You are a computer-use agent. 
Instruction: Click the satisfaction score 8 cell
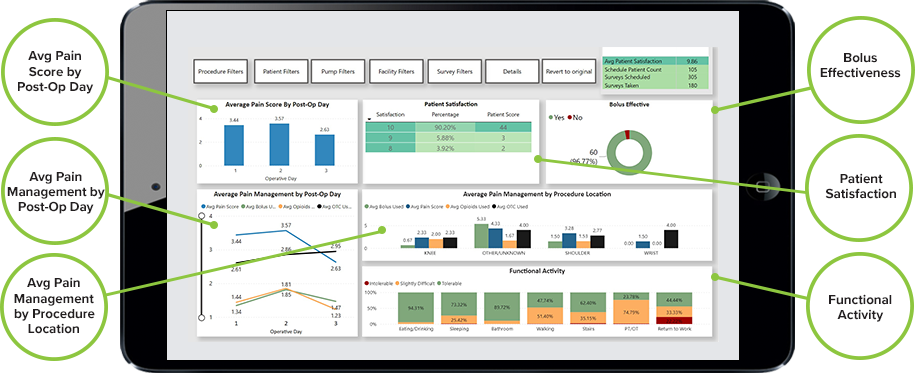click(x=390, y=148)
